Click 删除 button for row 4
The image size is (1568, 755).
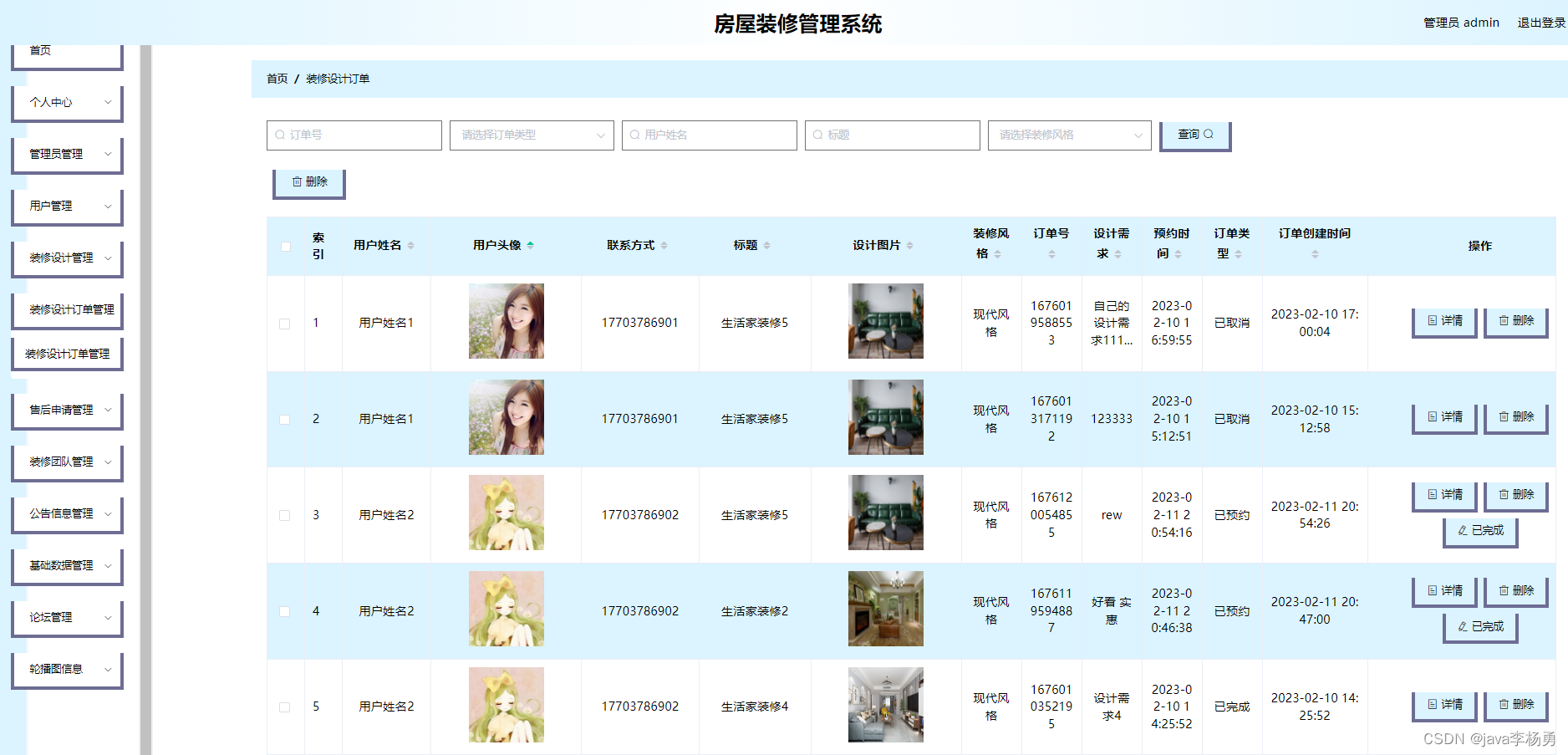[1516, 592]
